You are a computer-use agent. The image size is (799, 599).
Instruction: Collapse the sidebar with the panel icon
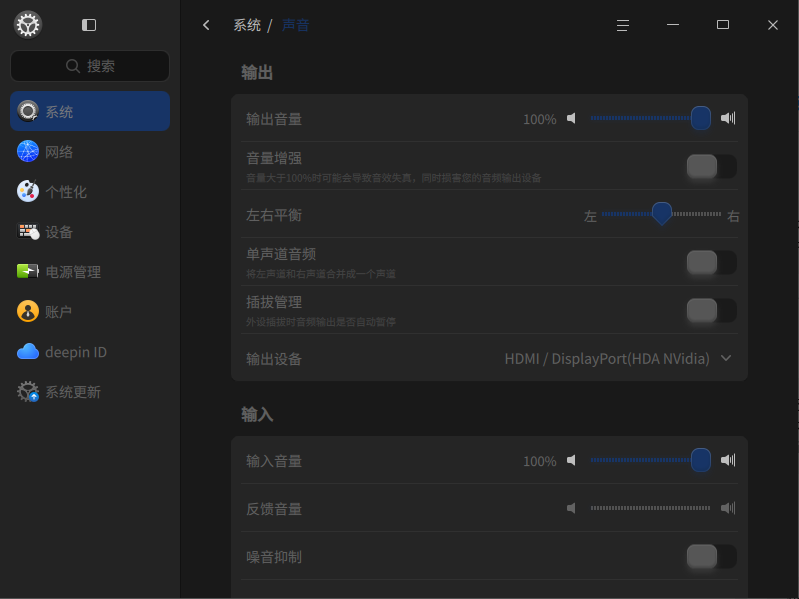(89, 25)
